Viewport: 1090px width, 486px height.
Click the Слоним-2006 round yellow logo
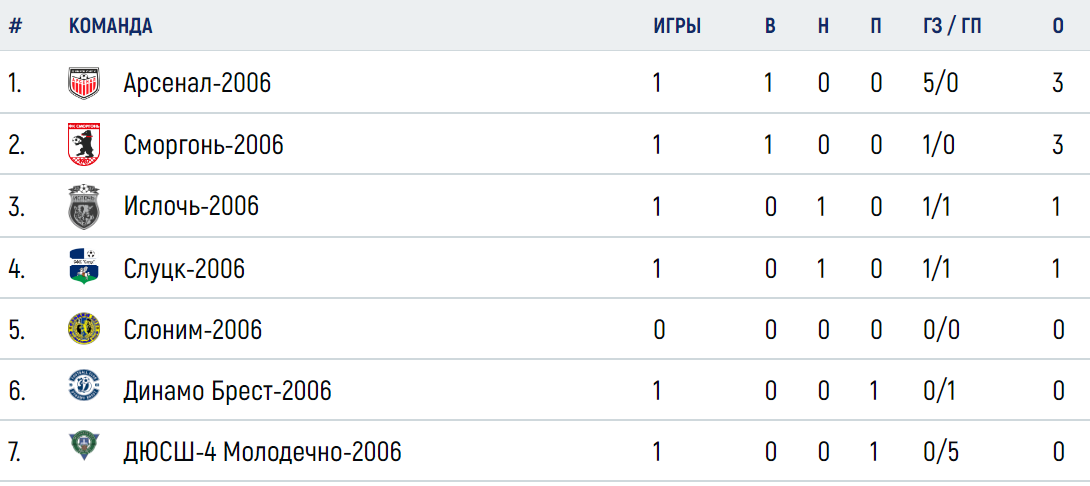tap(84, 330)
